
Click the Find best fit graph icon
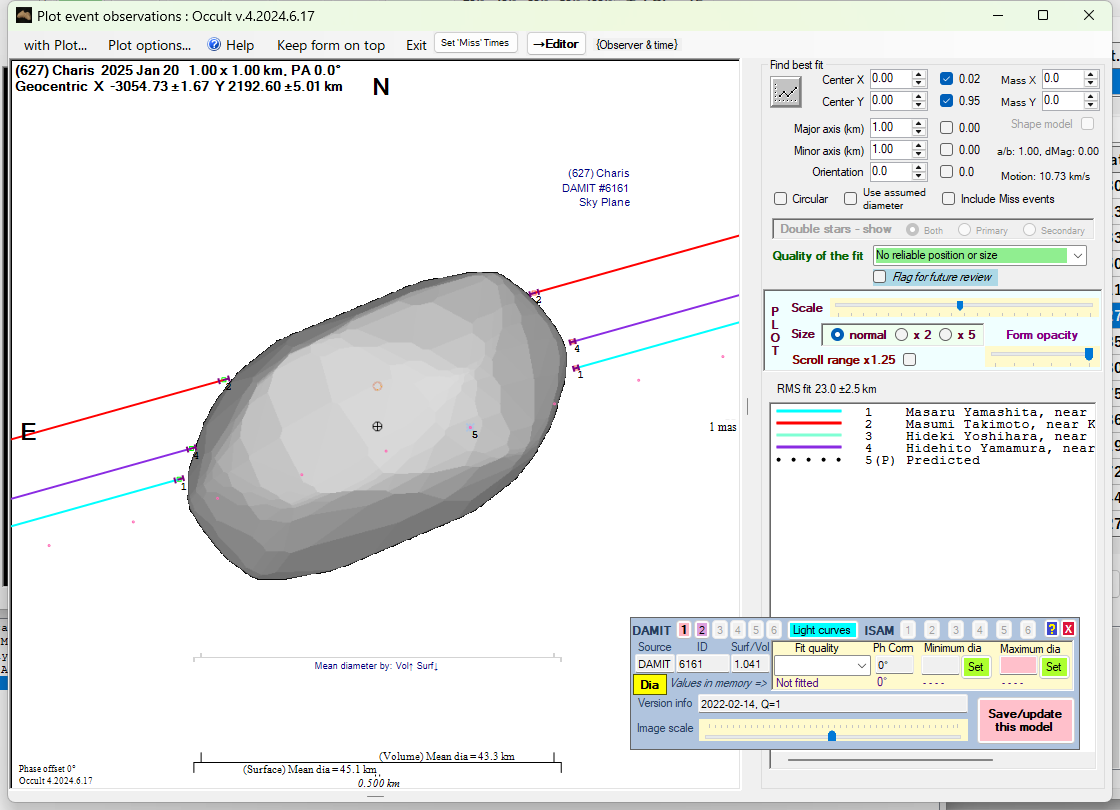coord(786,91)
